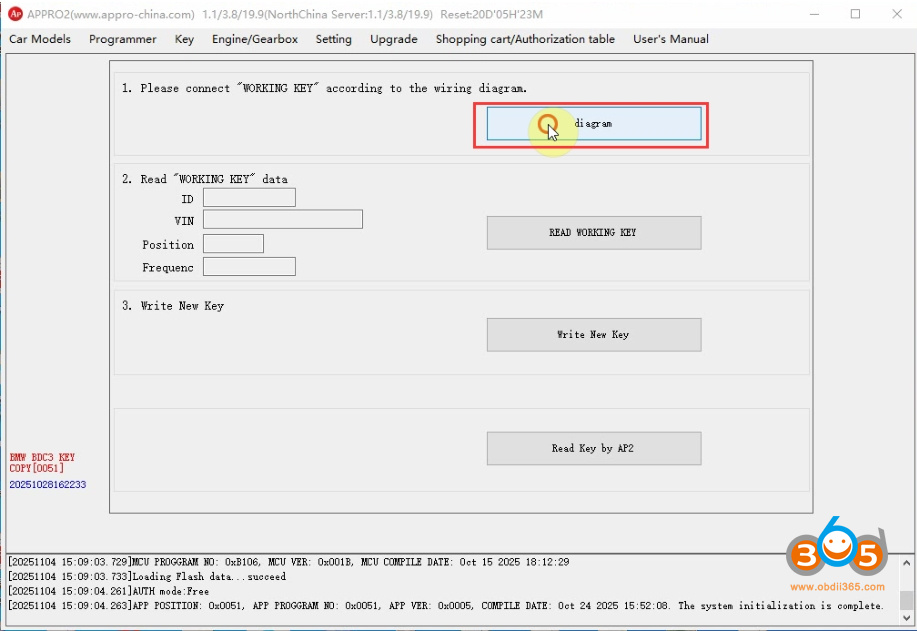917x631 pixels.
Task: Click the VIN input field
Action: 282,219
